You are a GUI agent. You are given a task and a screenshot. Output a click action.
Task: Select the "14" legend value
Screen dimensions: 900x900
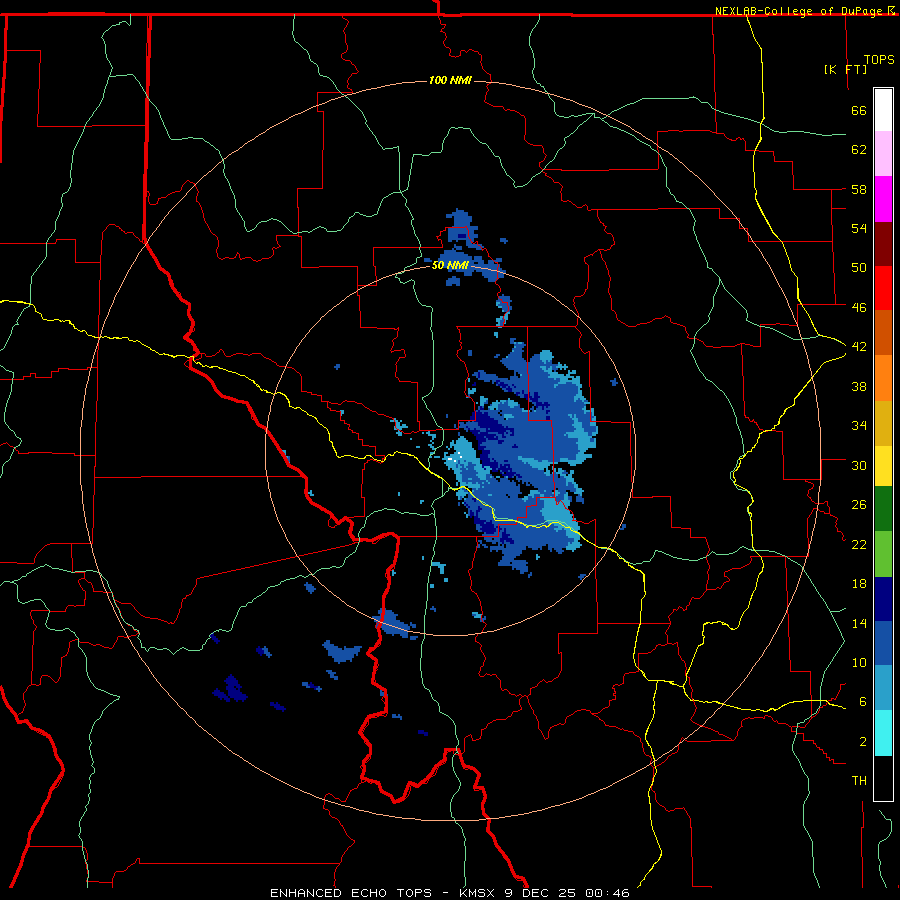[x=859, y=623]
